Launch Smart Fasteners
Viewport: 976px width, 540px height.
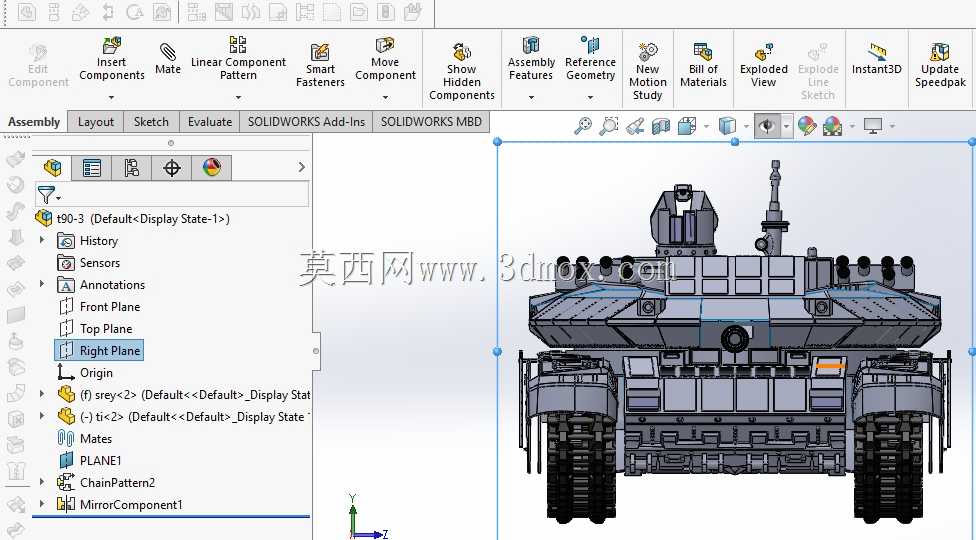pos(320,65)
